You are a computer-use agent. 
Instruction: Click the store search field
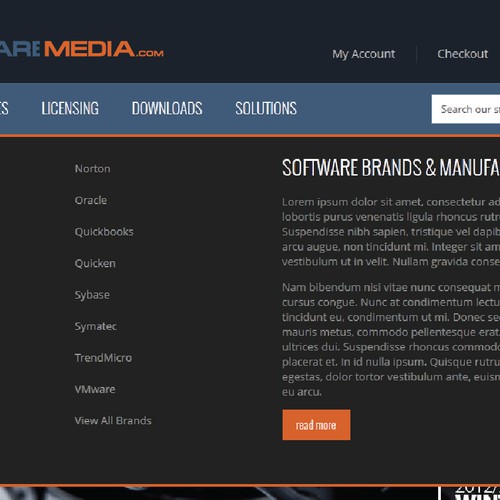point(466,109)
